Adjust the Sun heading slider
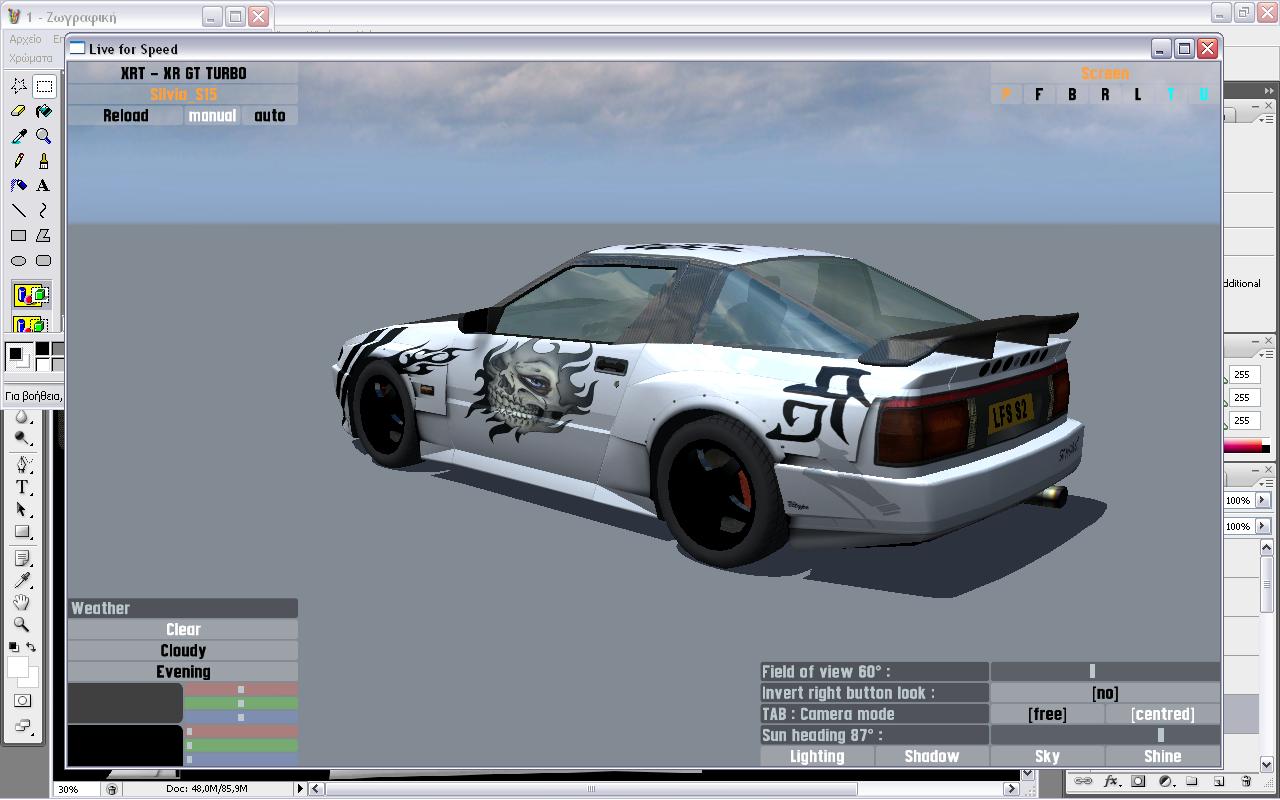Viewport: 1280px width, 800px height. (x=1105, y=735)
